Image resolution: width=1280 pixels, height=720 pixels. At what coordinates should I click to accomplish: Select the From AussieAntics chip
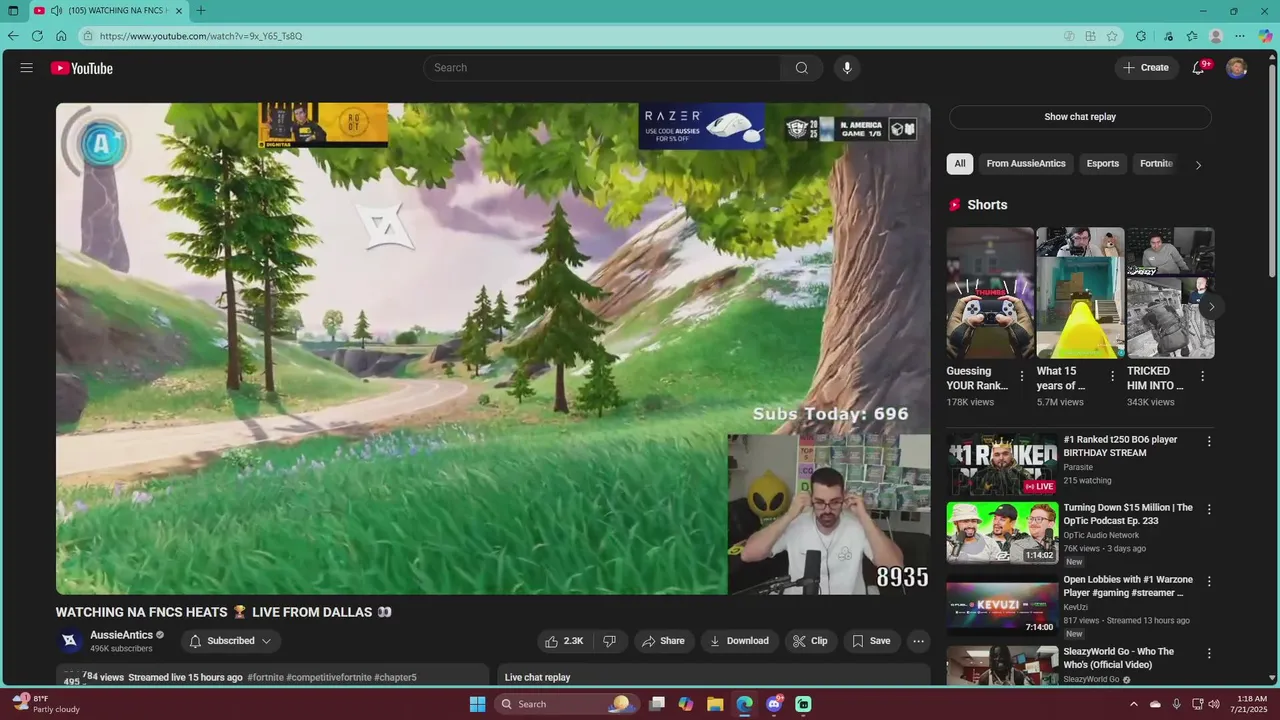pos(1026,164)
